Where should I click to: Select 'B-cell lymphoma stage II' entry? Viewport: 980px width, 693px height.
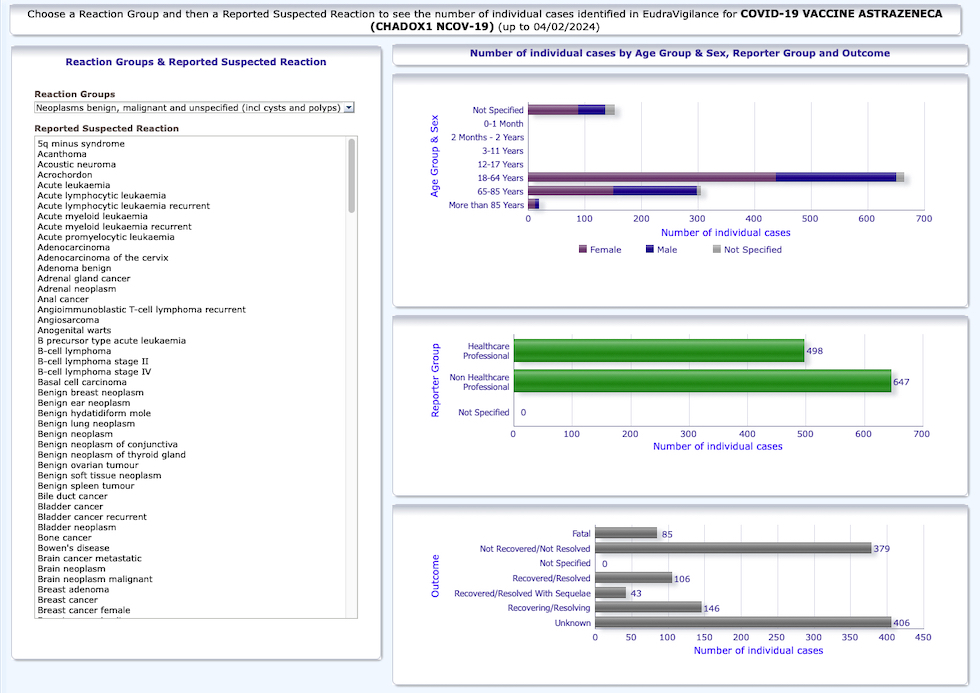(x=92, y=361)
